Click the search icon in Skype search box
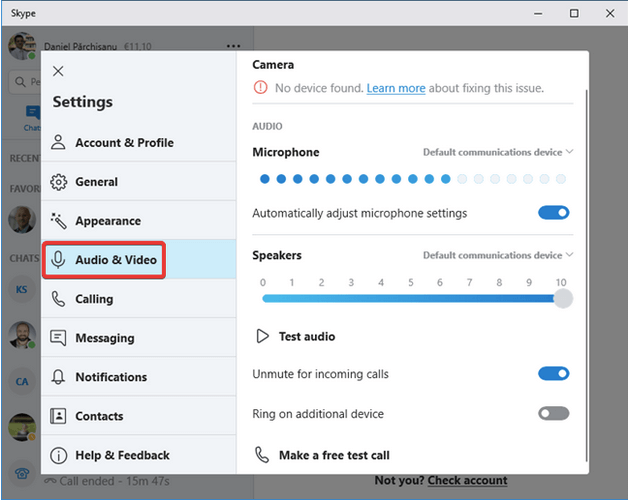The width and height of the screenshot is (628, 501). point(20,82)
